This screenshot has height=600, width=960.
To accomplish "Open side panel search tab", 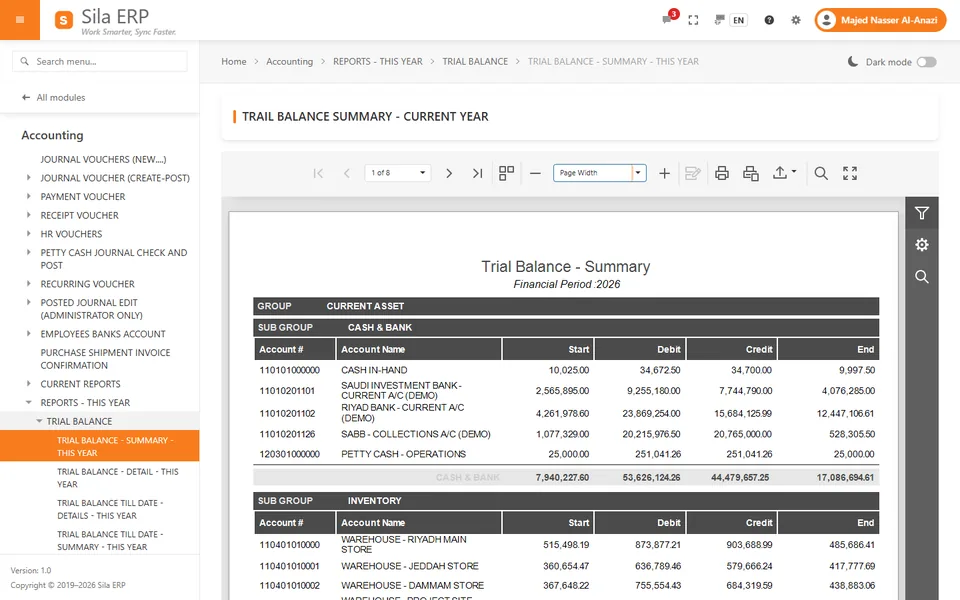I will click(x=921, y=277).
